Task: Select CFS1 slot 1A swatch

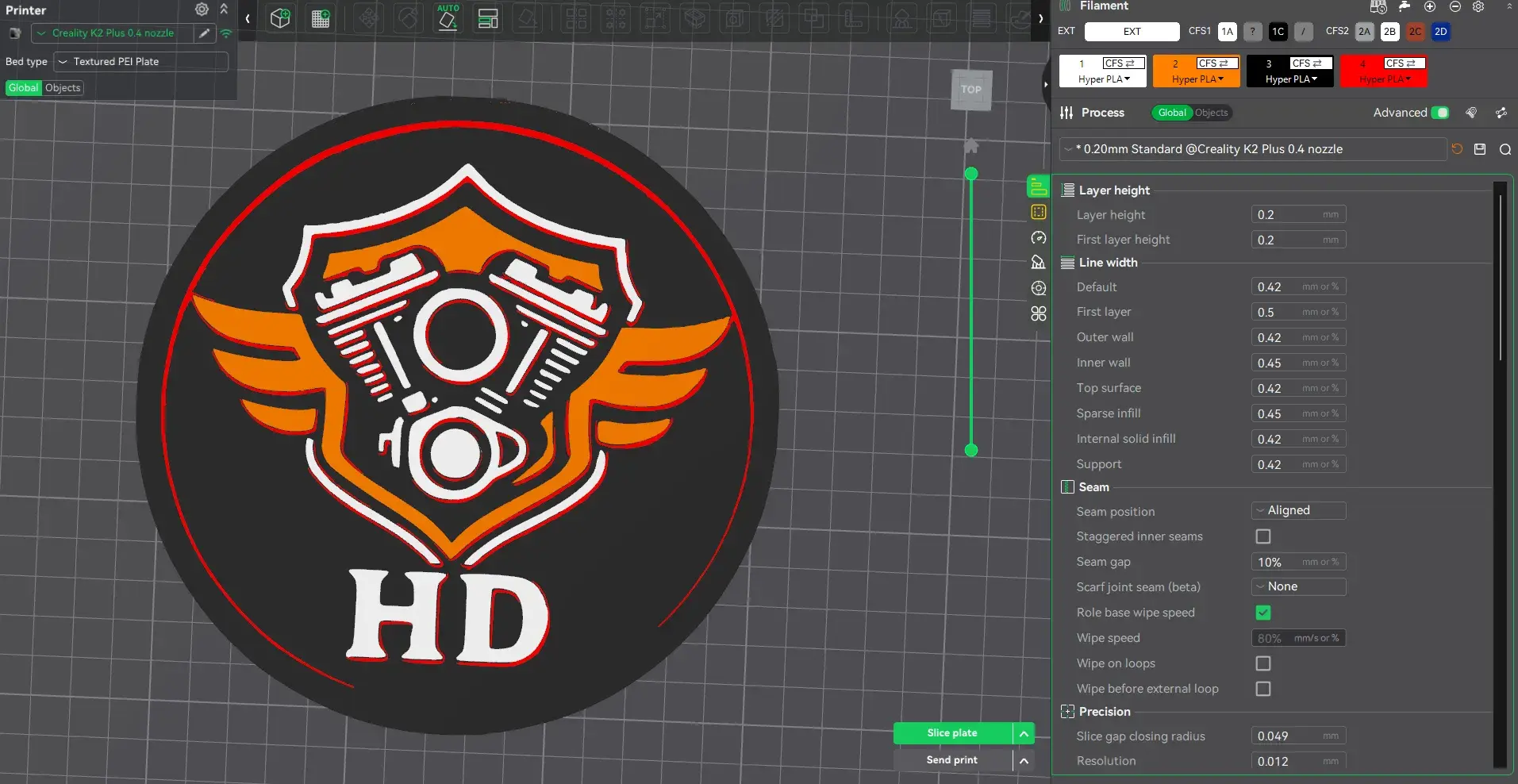Action: (1228, 32)
